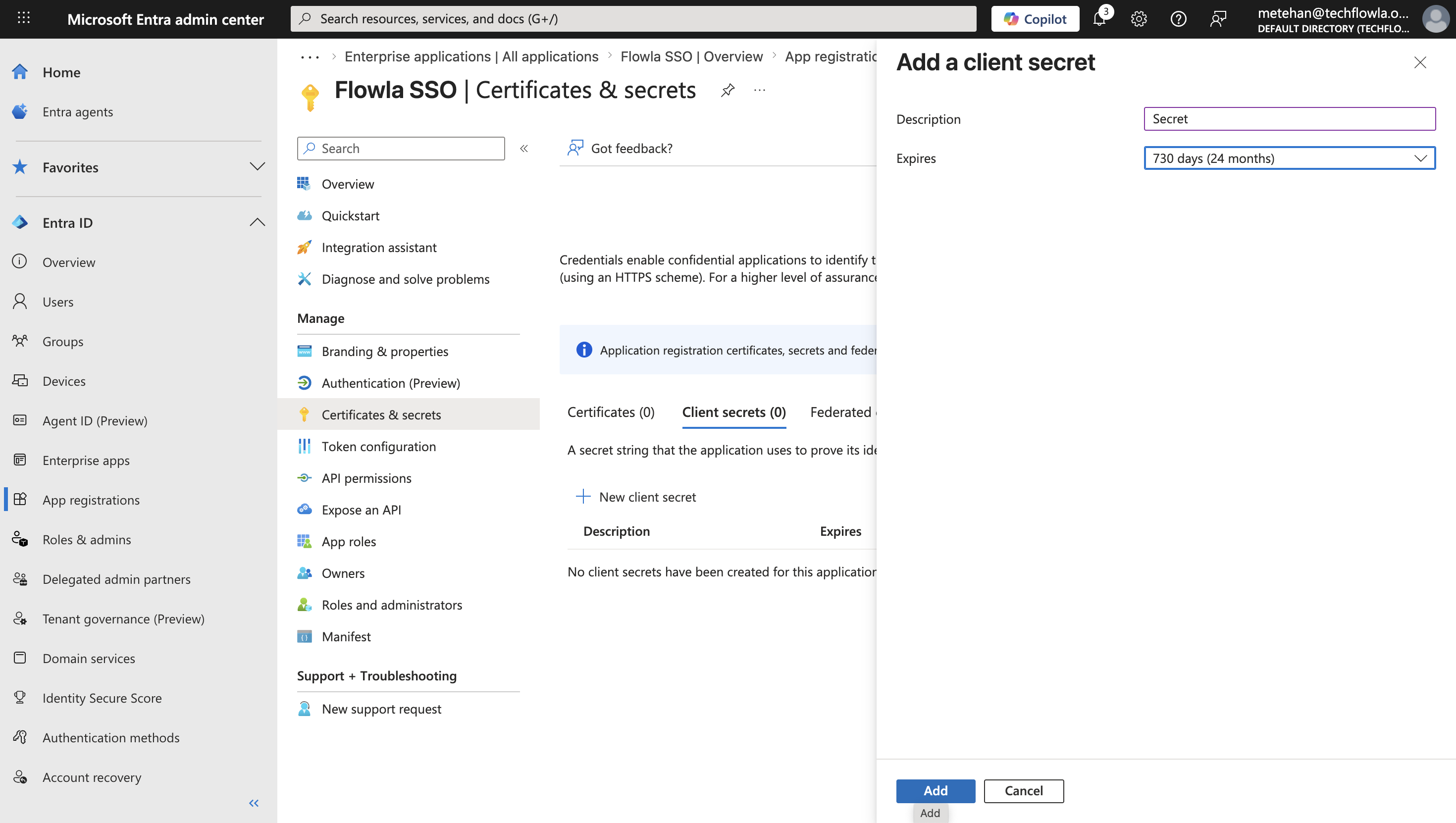Open Authentication (Preview) menu item
The image size is (1456, 823).
click(391, 383)
